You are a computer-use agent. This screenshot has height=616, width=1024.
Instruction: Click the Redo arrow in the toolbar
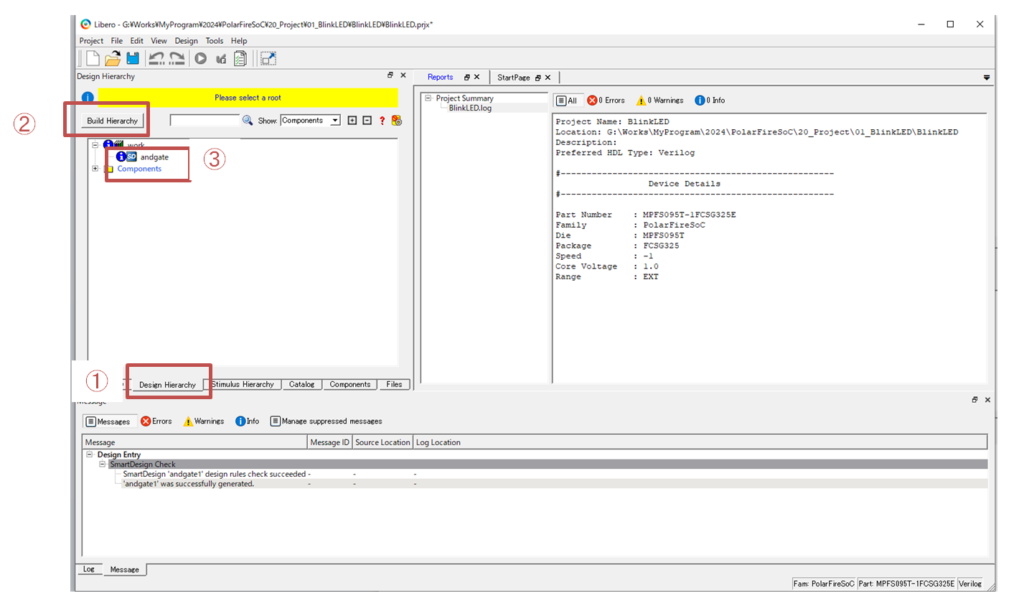point(177,59)
